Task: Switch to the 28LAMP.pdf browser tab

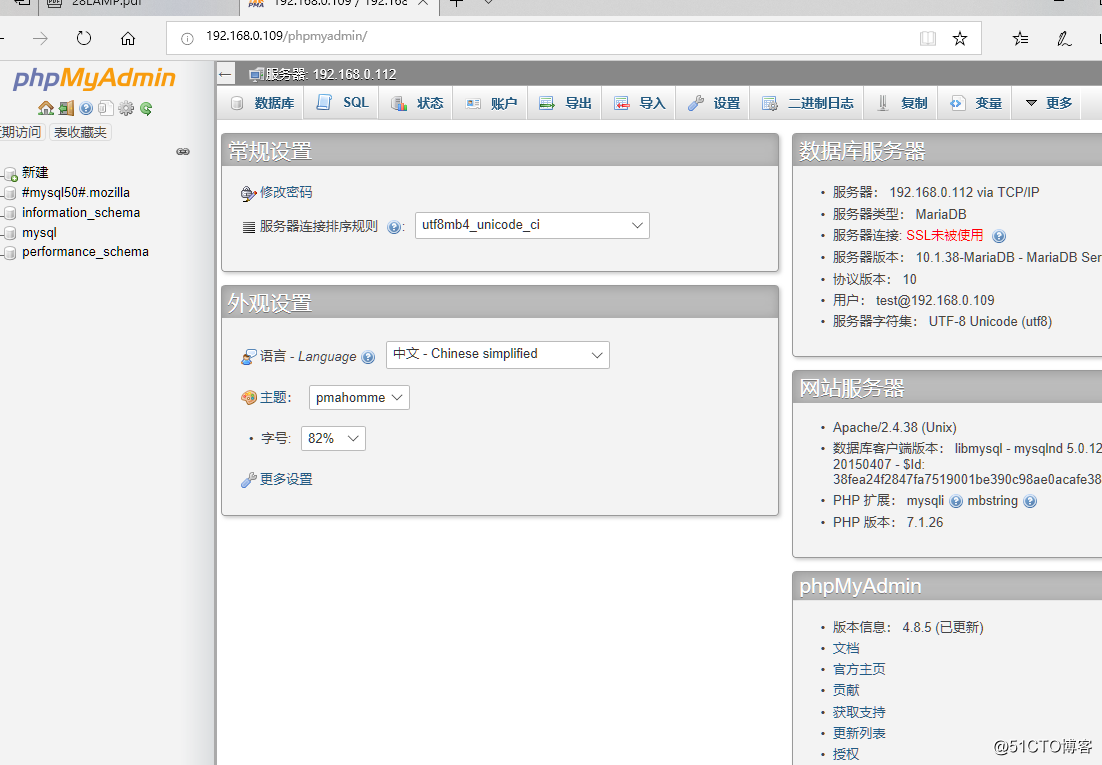Action: (137, 4)
